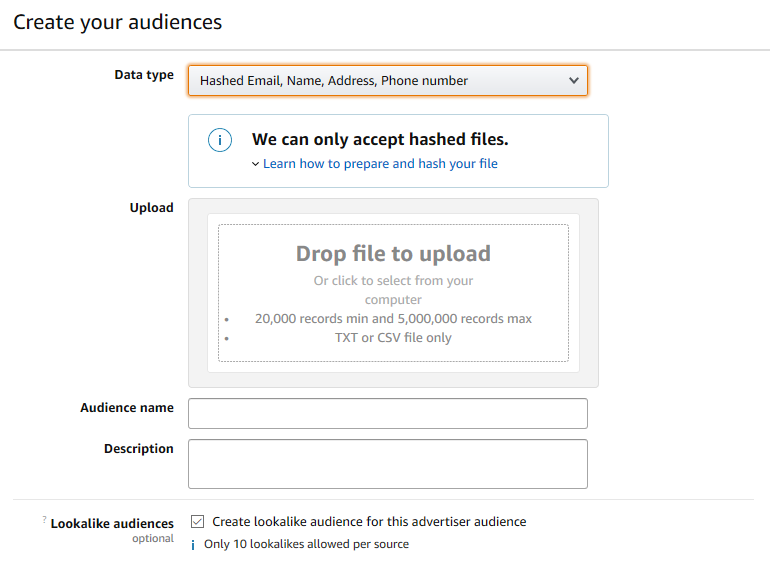Image resolution: width=770 pixels, height=563 pixels.
Task: Open the Data type dropdown
Action: [x=387, y=81]
